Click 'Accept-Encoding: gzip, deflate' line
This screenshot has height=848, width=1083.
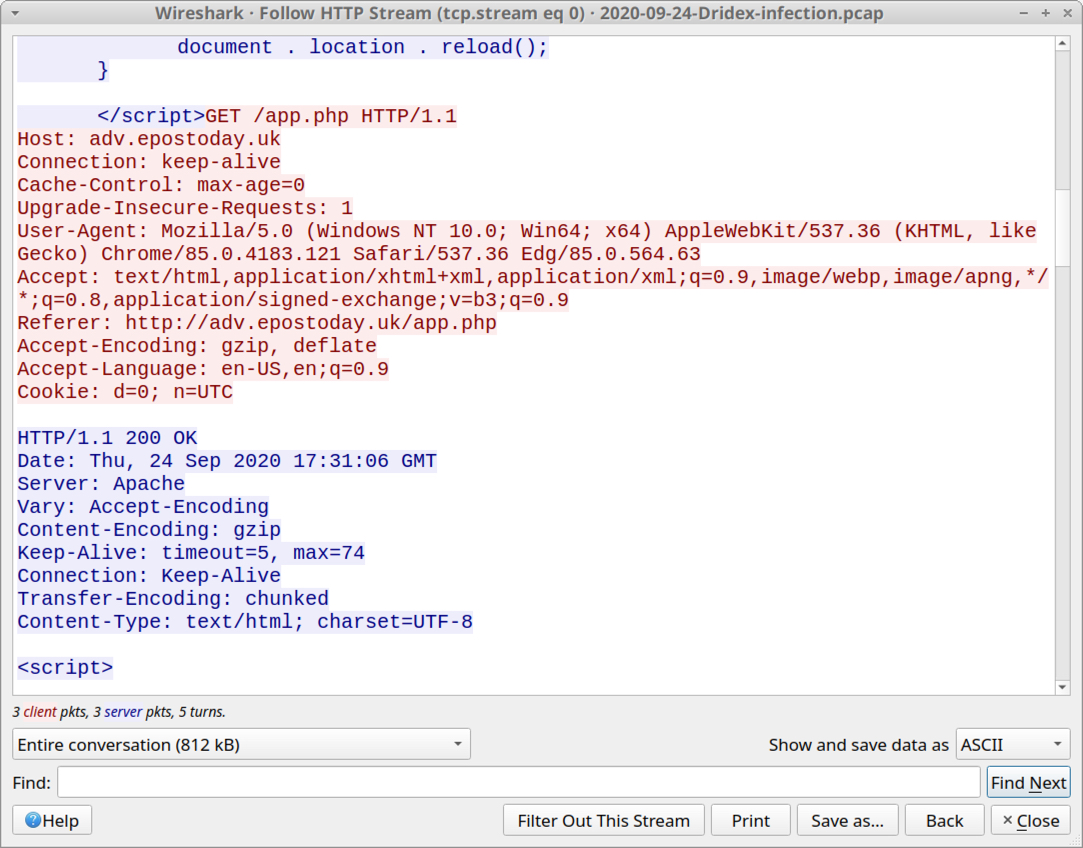197,345
